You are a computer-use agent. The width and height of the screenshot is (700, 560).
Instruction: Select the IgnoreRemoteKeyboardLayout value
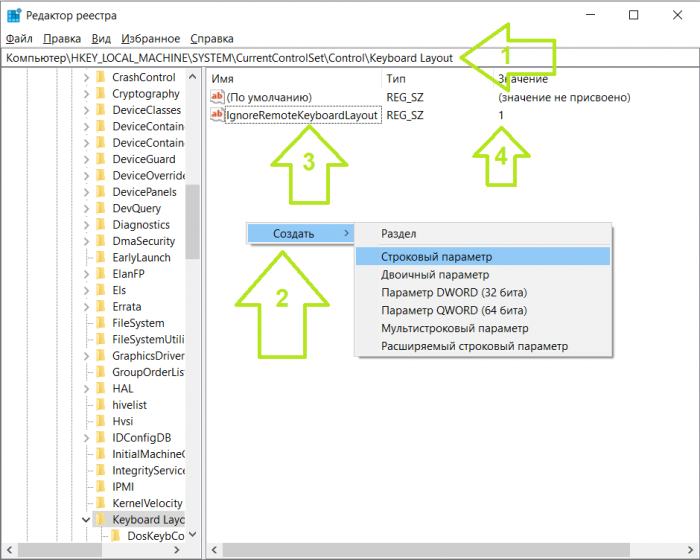coord(303,115)
